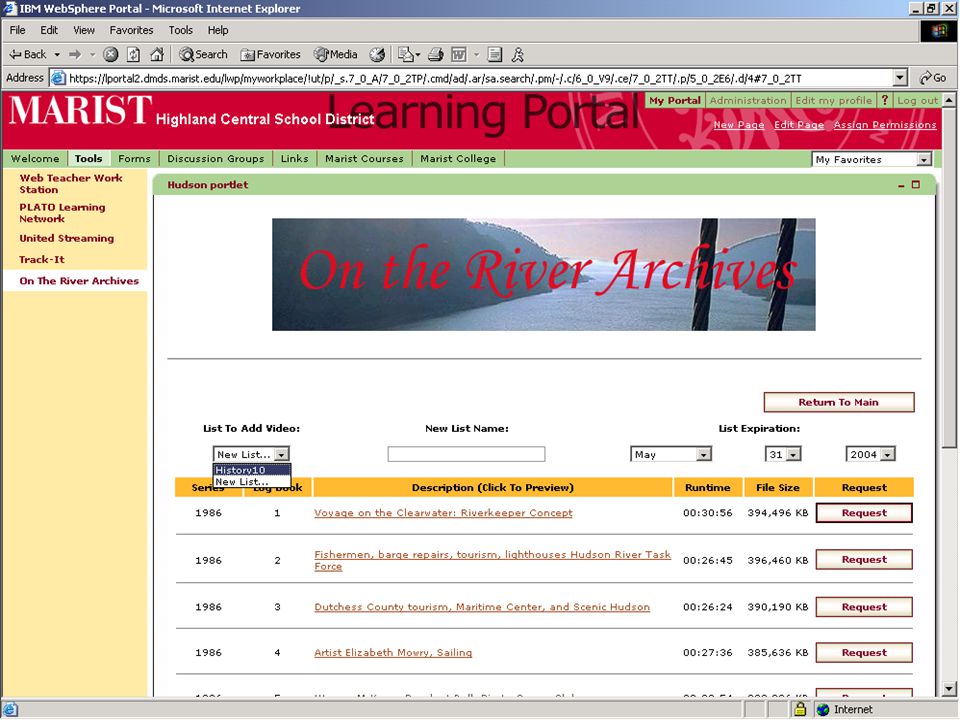Viewport: 960px width, 720px height.
Task: Click the vertical scrollbar down arrow
Action: click(949, 688)
